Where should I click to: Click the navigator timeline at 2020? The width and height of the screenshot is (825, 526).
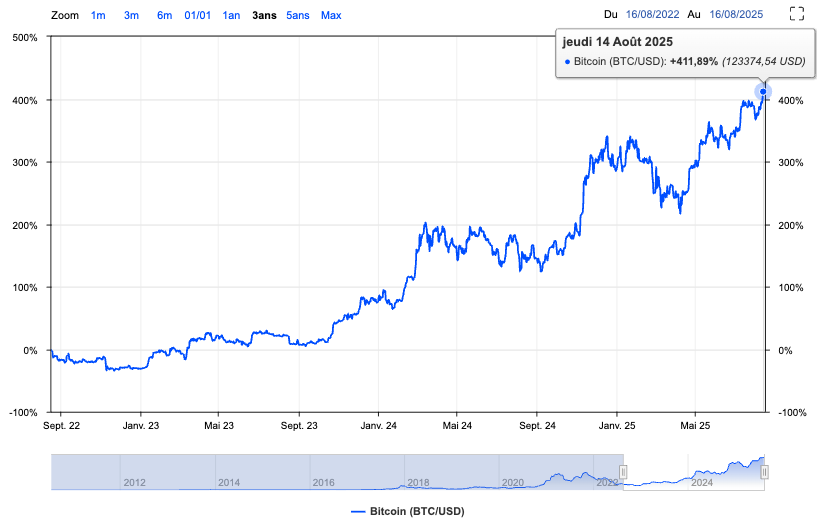pos(512,482)
